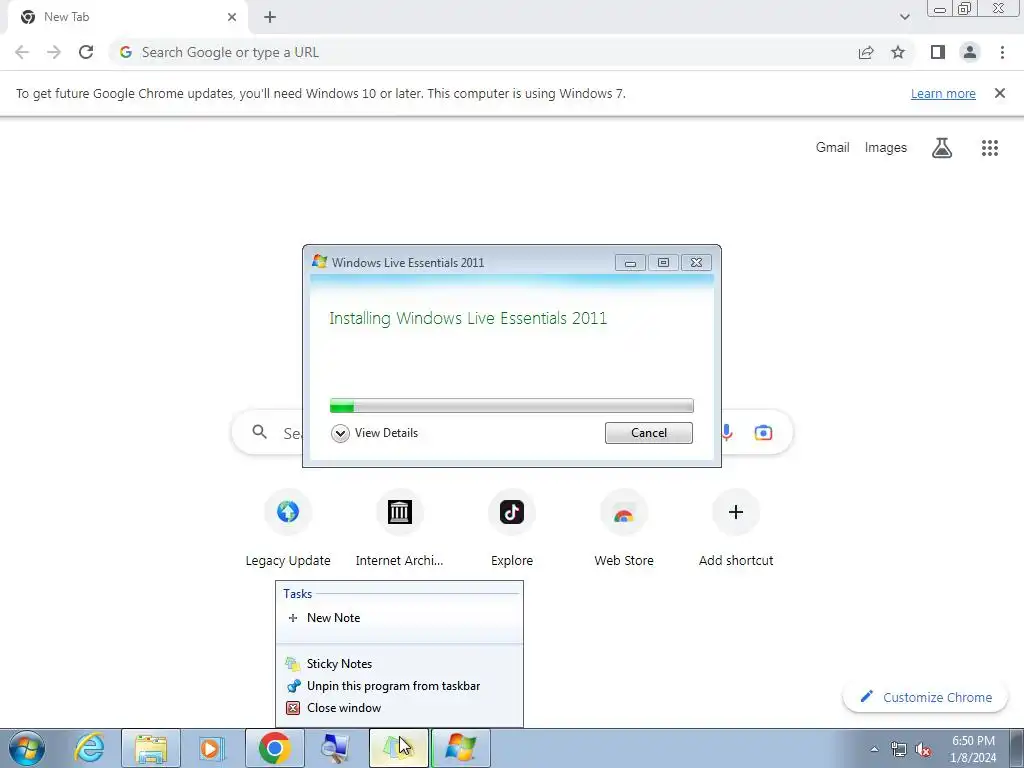This screenshot has height=768, width=1024.
Task: Click the Google search box magnifier
Action: pyautogui.click(x=259, y=432)
